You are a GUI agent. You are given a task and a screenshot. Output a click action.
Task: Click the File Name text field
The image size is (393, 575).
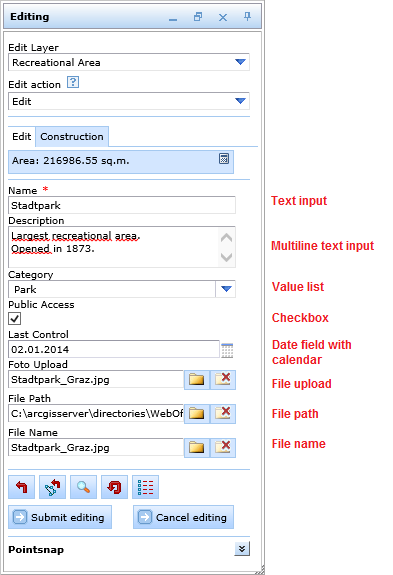click(96, 447)
